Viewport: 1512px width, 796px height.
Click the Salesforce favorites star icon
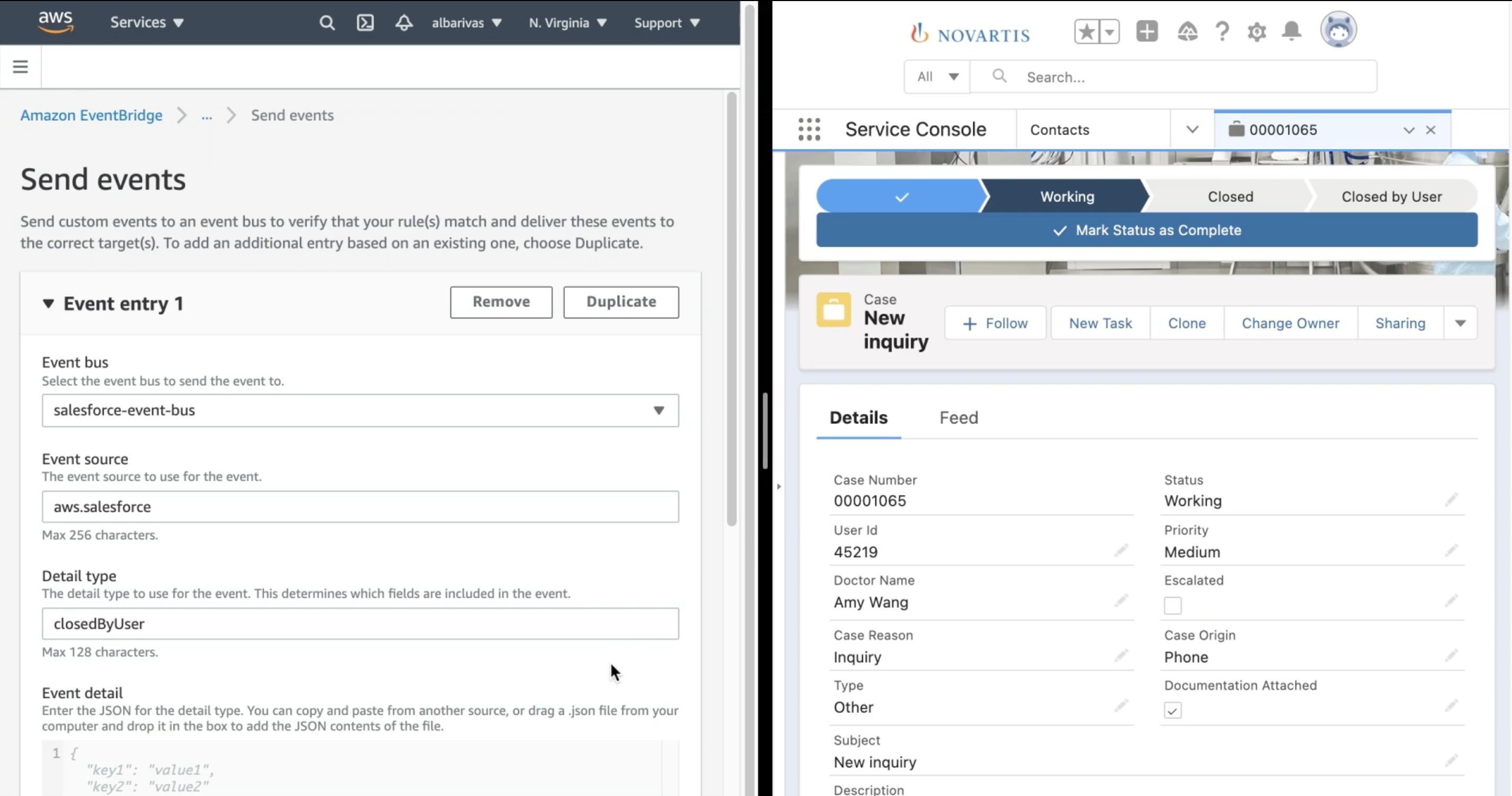click(x=1087, y=31)
